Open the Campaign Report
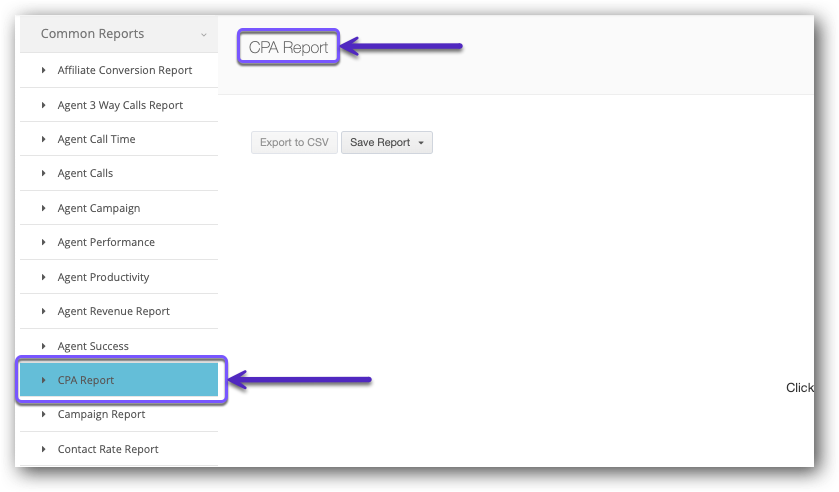Screen dimensions: 839x492 pos(101,414)
